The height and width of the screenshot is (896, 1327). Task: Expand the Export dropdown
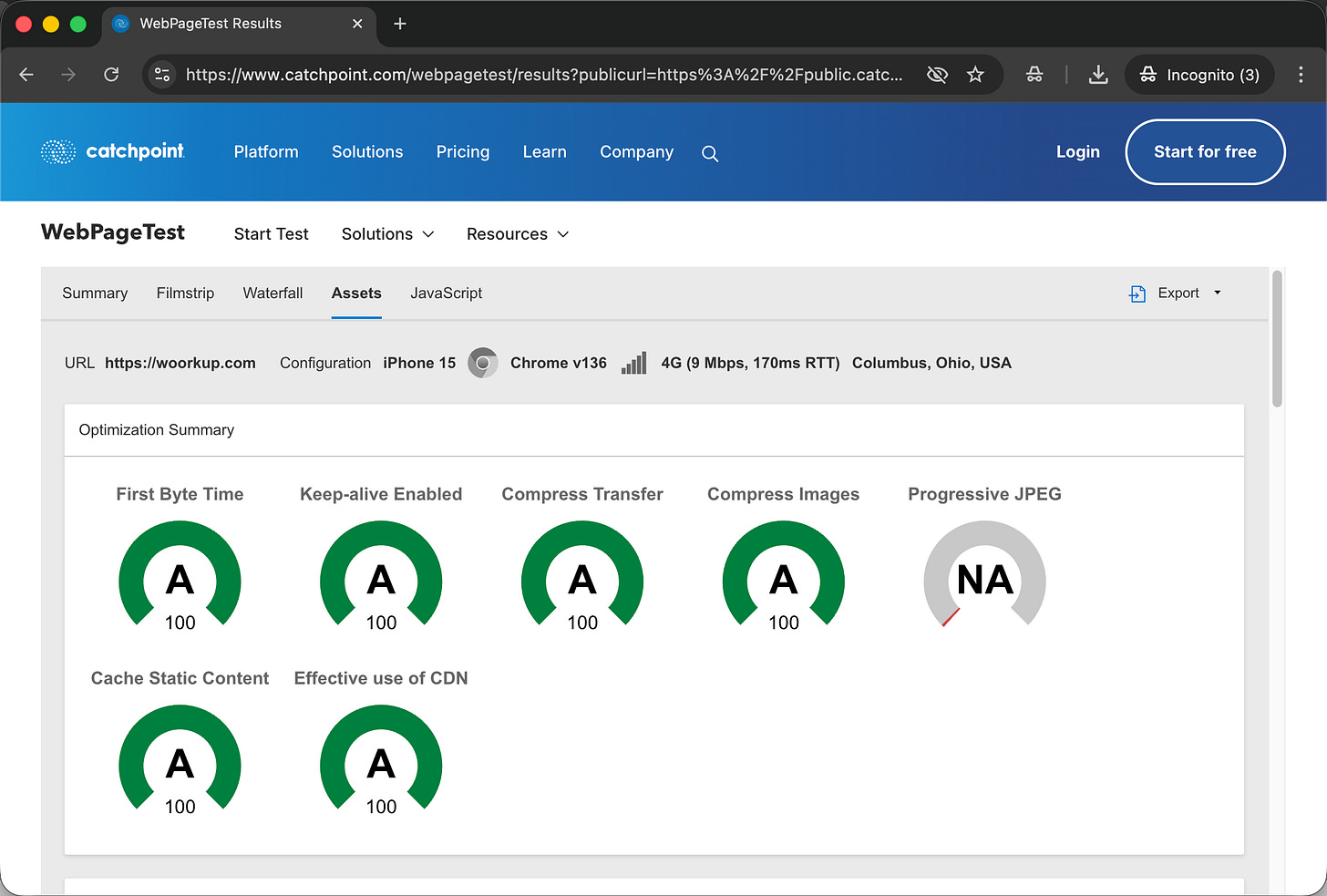click(1177, 294)
